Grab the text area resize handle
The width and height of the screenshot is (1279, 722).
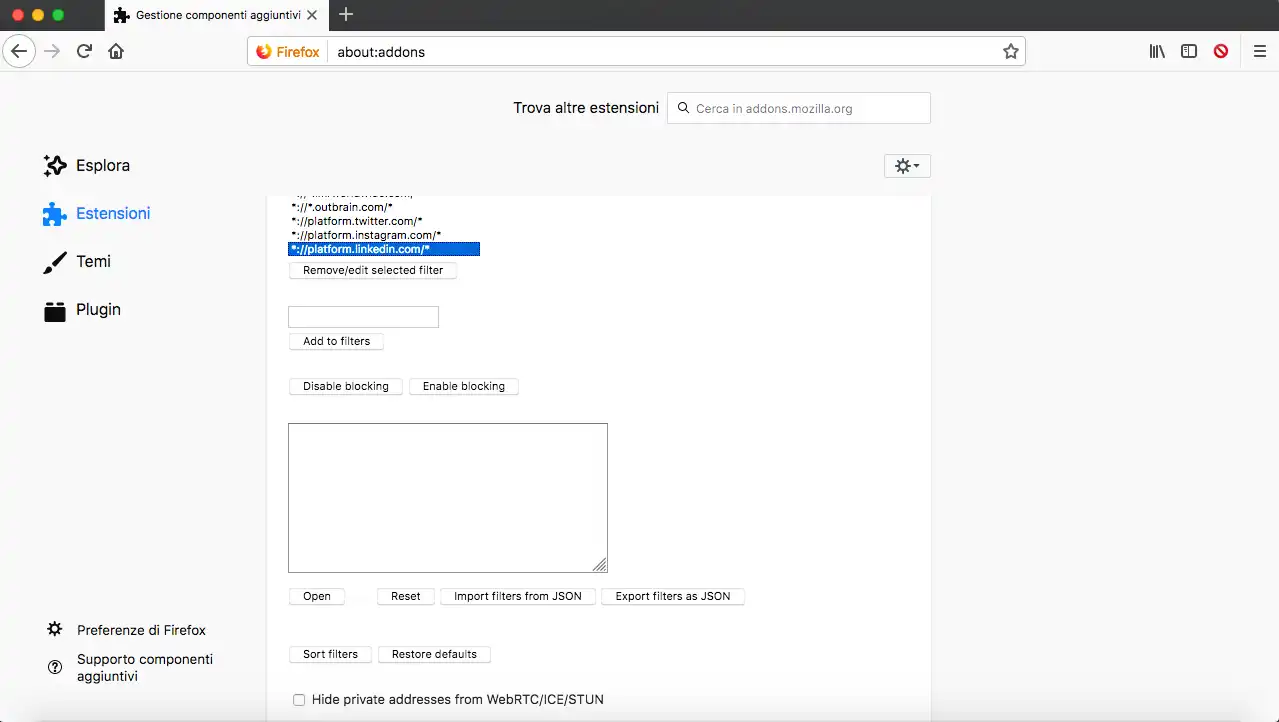pyautogui.click(x=600, y=565)
